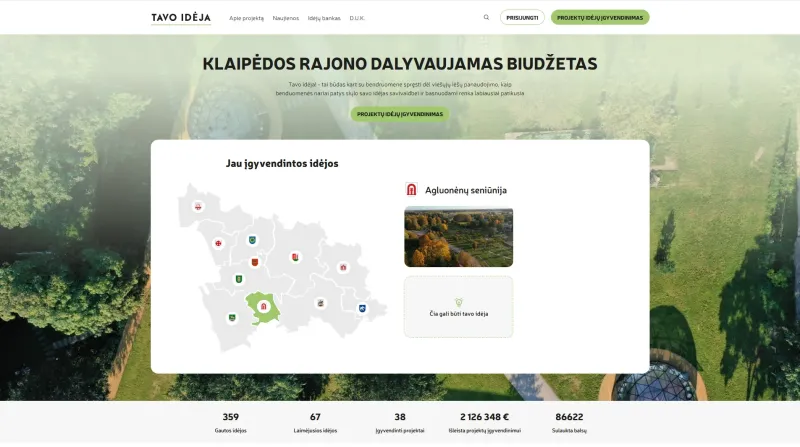Click the lightbulb idea icon in dashed card
Viewport: 800px width, 447px height.
click(459, 302)
